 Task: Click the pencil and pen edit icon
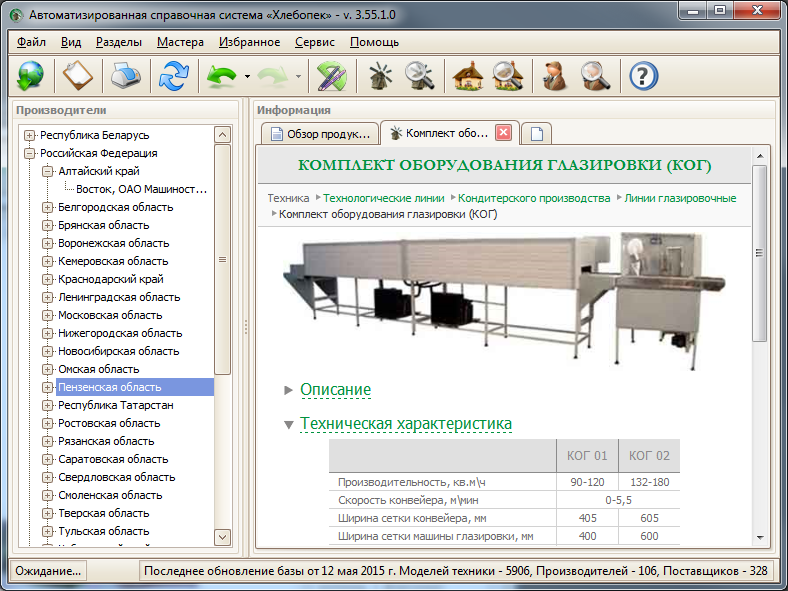pos(332,75)
